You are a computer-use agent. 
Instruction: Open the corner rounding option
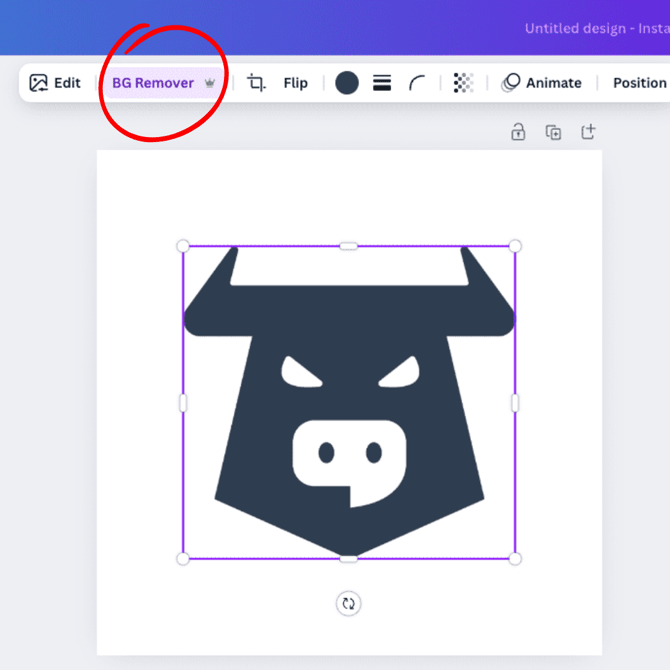(x=417, y=83)
